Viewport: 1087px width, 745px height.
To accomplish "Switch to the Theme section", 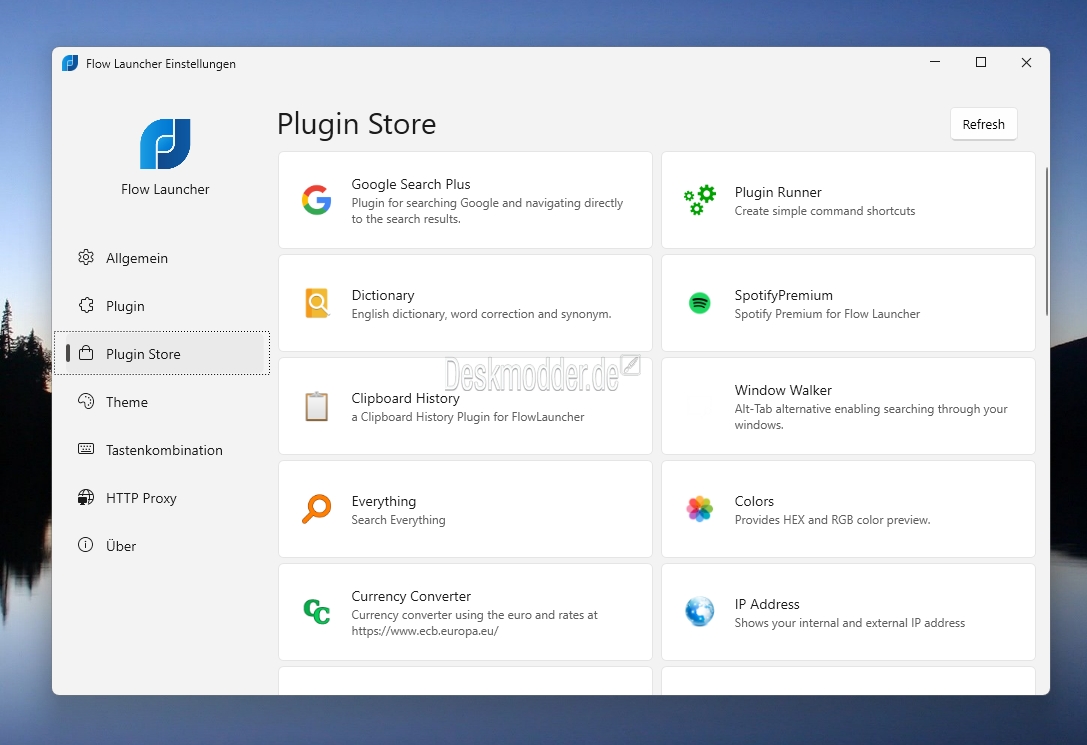I will [162, 402].
